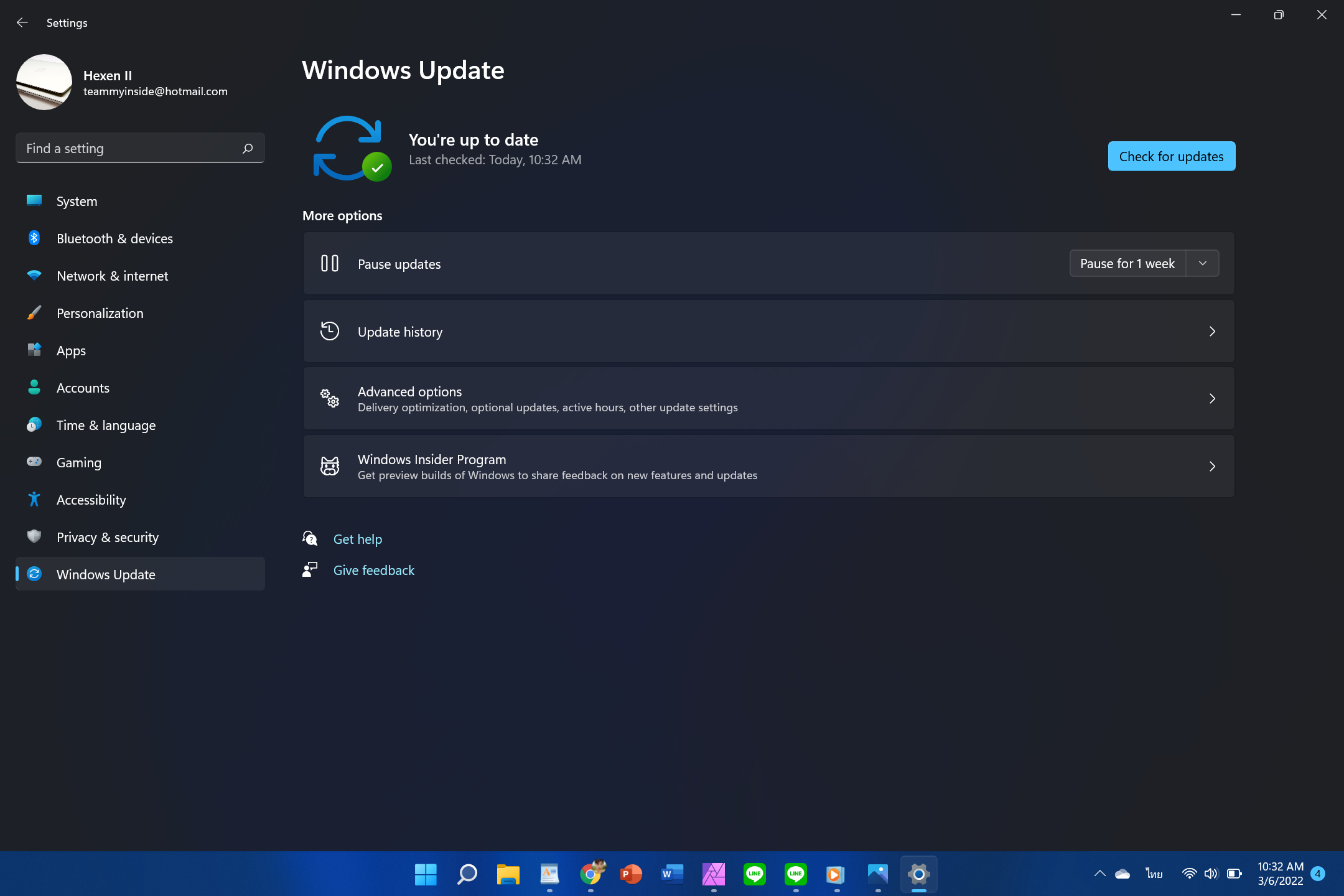The image size is (1344, 896).
Task: Open Gaming settings section
Action: pos(78,462)
